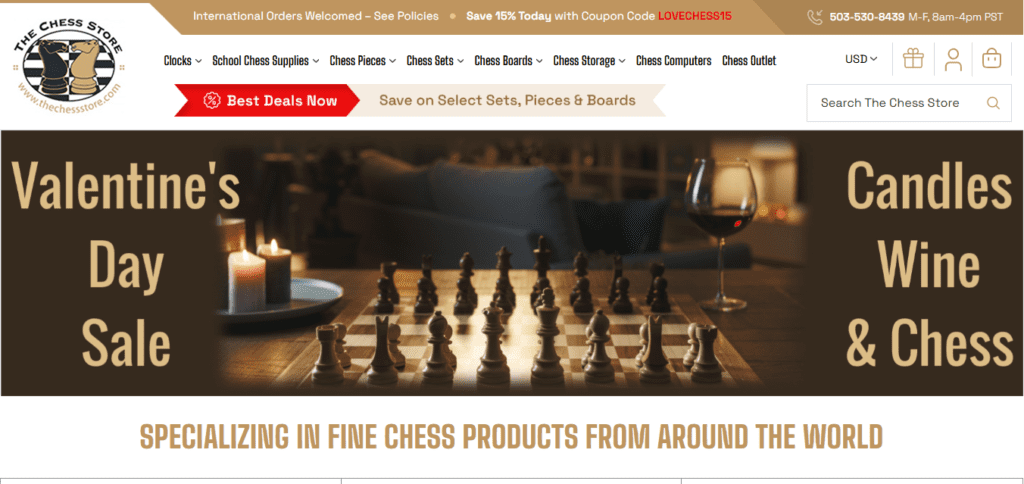Click The Chess Store logo

pos(68,66)
